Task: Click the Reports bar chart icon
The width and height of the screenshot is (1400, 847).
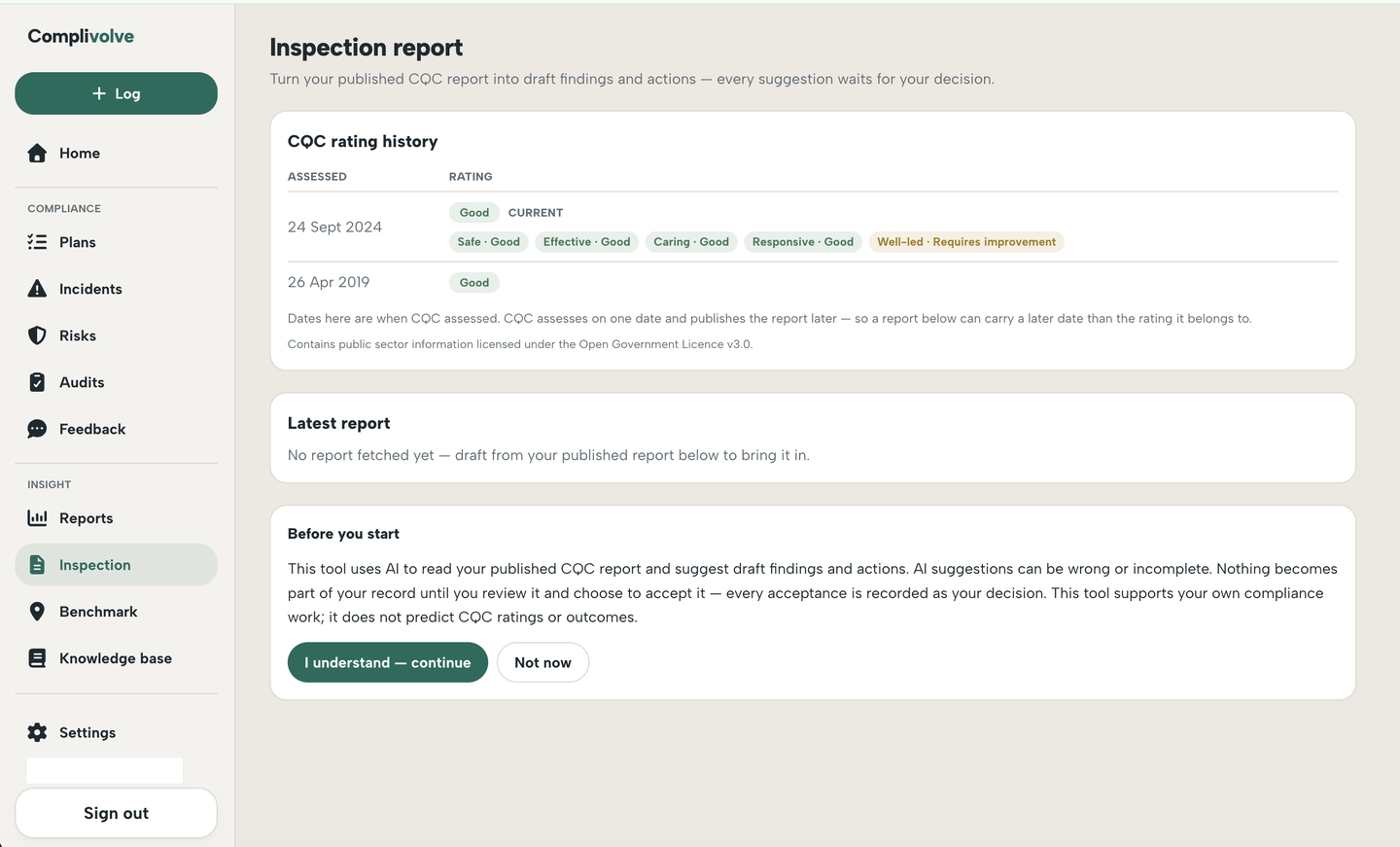Action: tap(37, 518)
